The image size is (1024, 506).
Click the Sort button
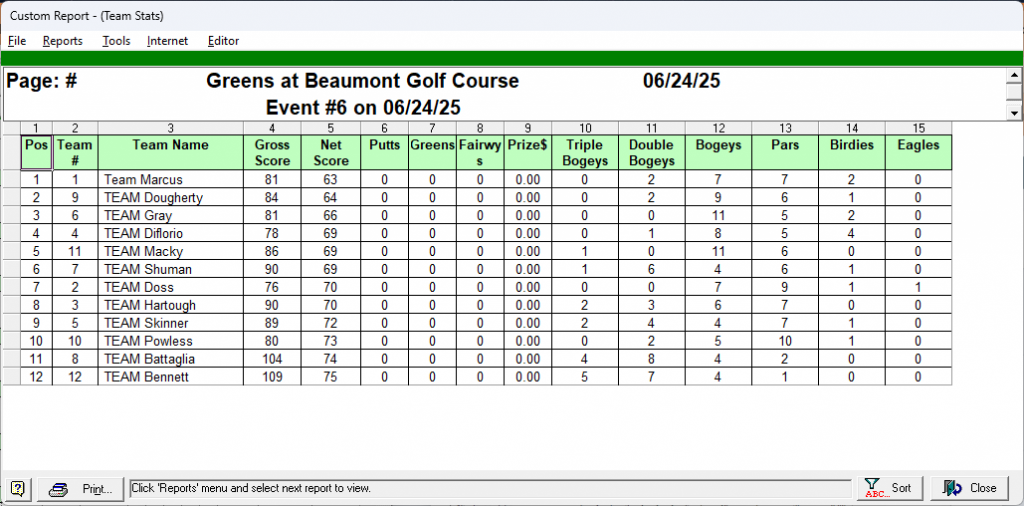tap(889, 488)
